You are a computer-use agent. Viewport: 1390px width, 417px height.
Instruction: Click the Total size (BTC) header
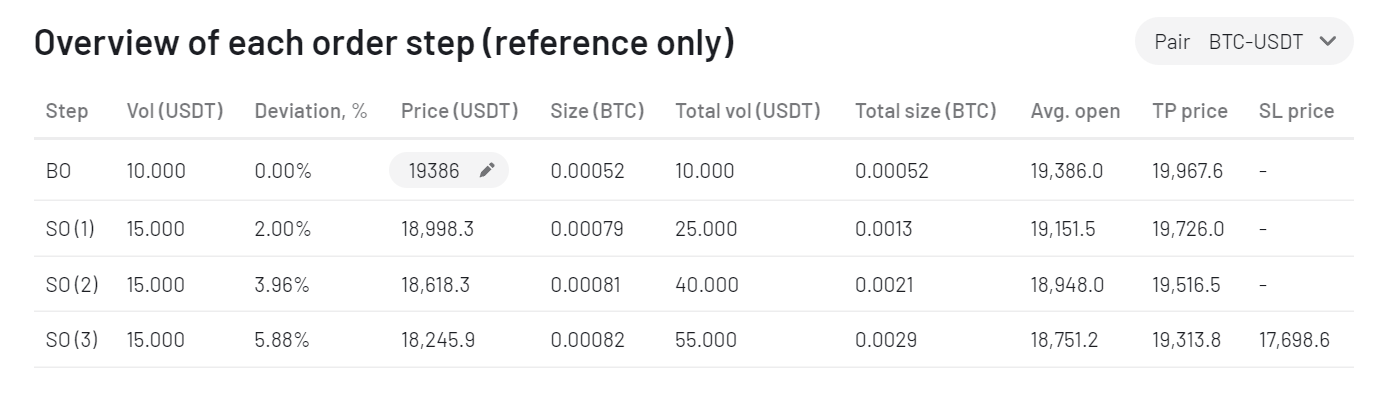coord(926,111)
